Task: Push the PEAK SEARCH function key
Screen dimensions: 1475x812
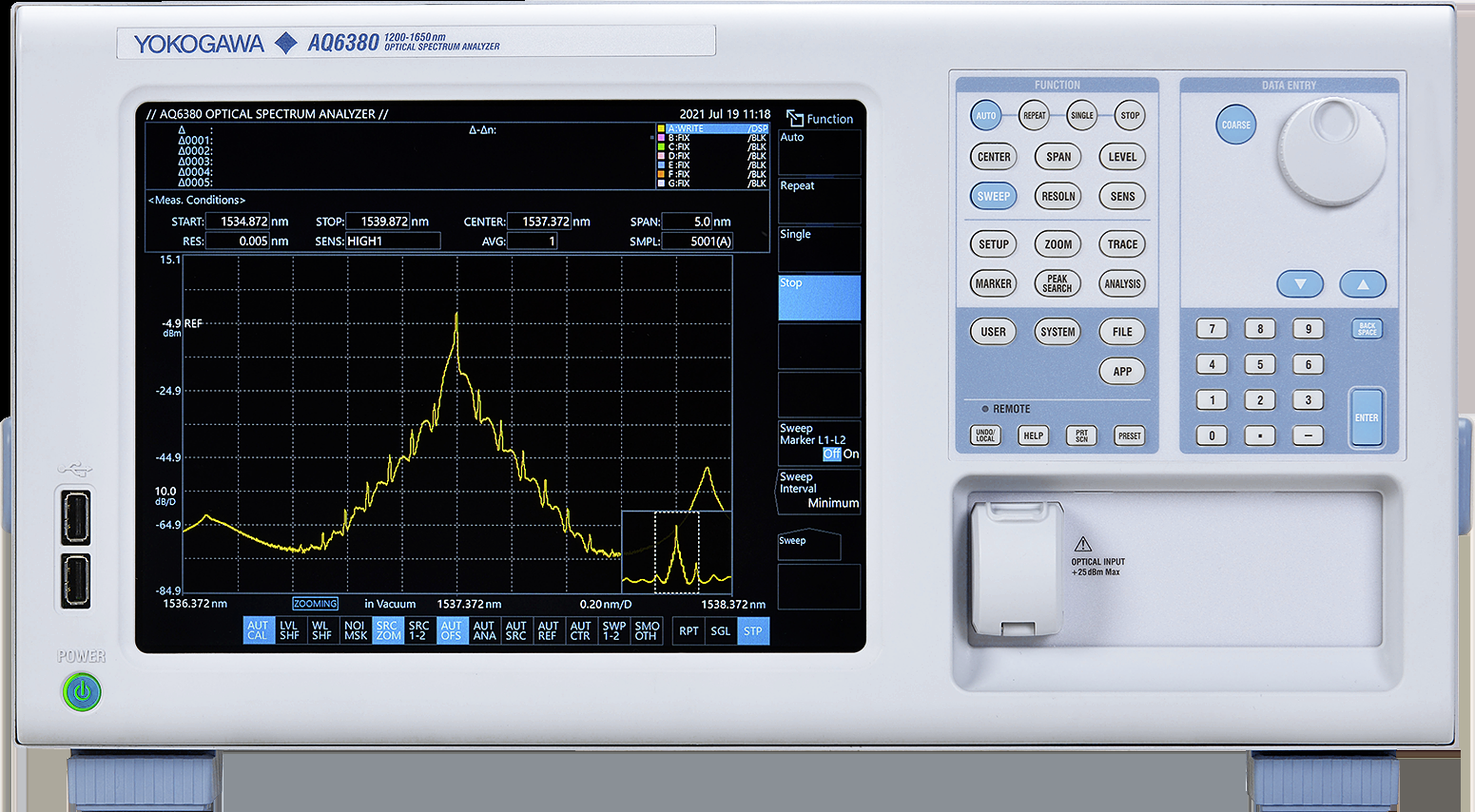Action: [x=1058, y=283]
